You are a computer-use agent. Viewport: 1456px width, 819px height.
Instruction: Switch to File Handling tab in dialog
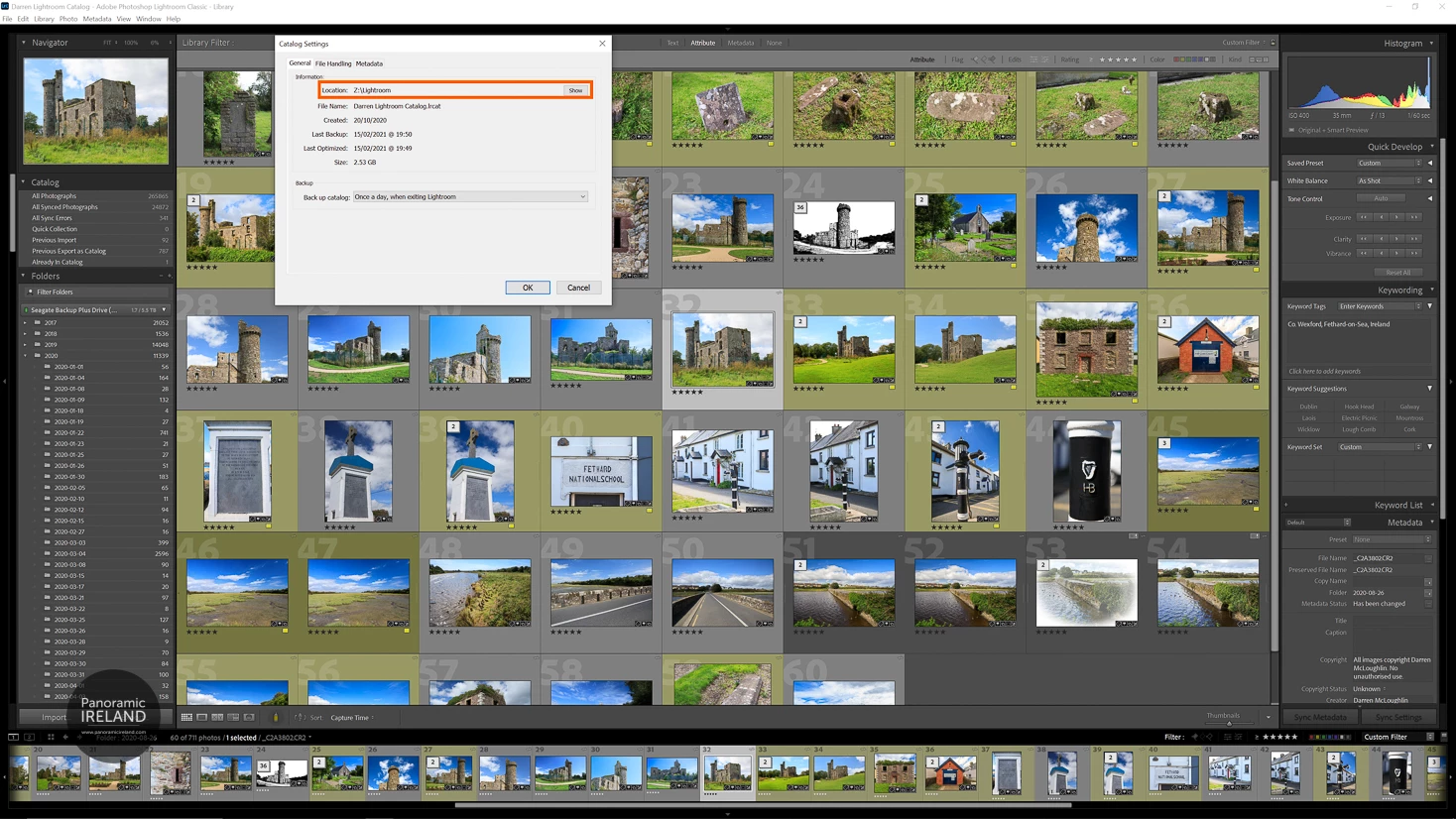[333, 63]
